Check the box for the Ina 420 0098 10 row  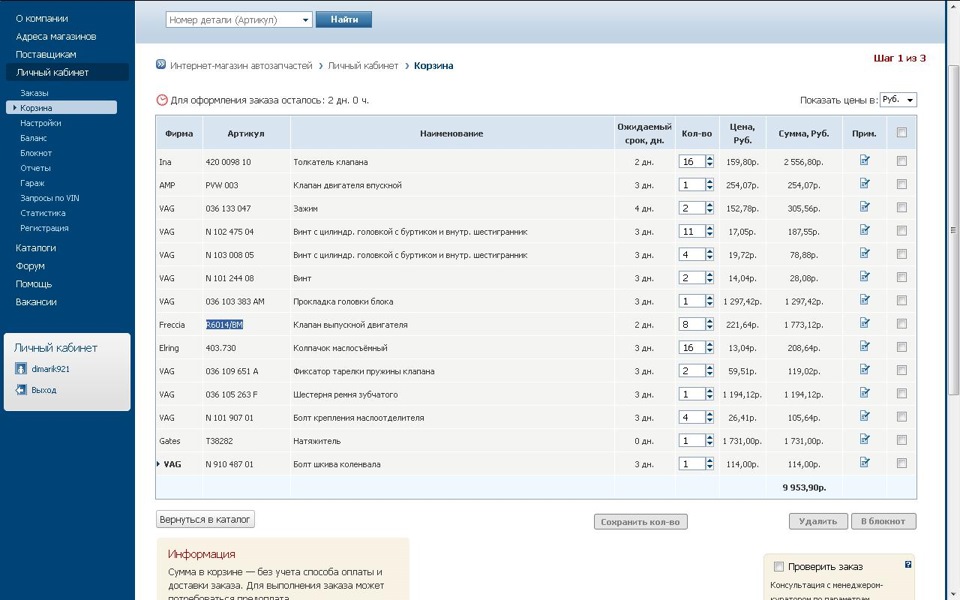(x=902, y=161)
